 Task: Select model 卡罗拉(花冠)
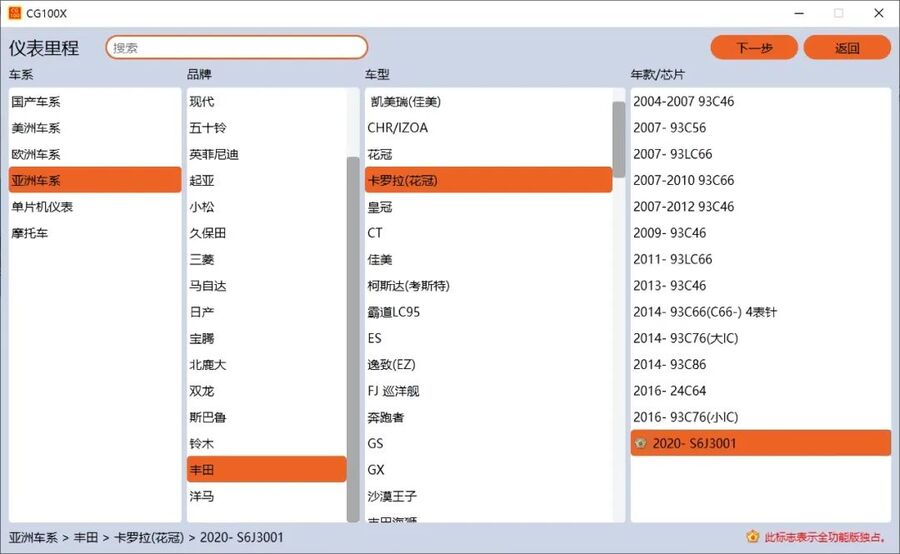tap(488, 180)
